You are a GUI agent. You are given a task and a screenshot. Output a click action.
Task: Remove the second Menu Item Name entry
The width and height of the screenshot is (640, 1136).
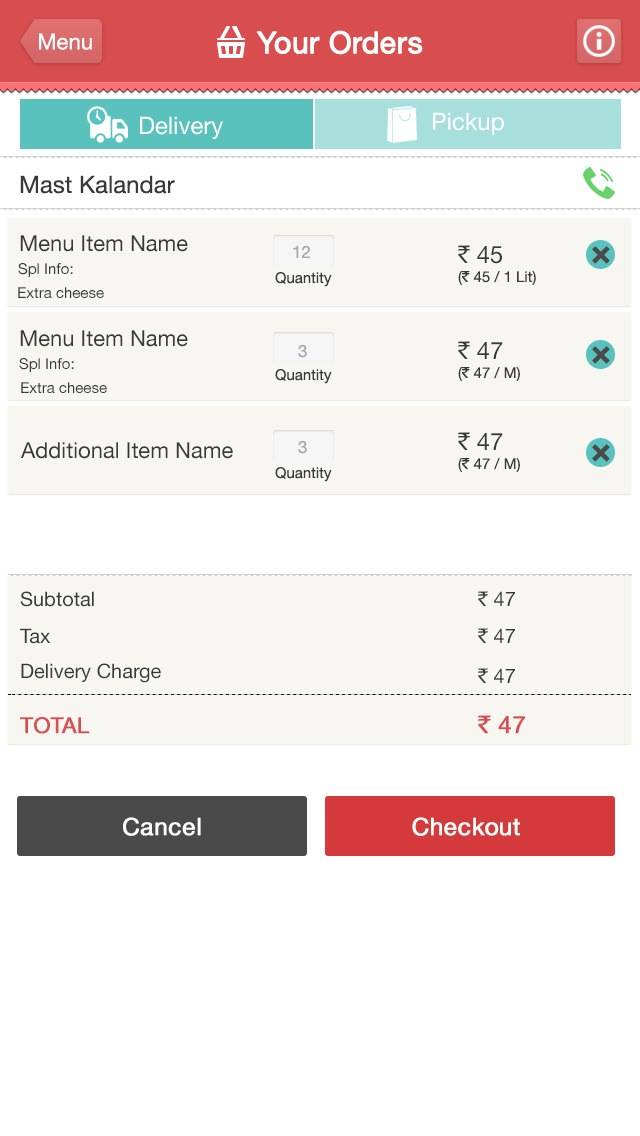pyautogui.click(x=600, y=355)
